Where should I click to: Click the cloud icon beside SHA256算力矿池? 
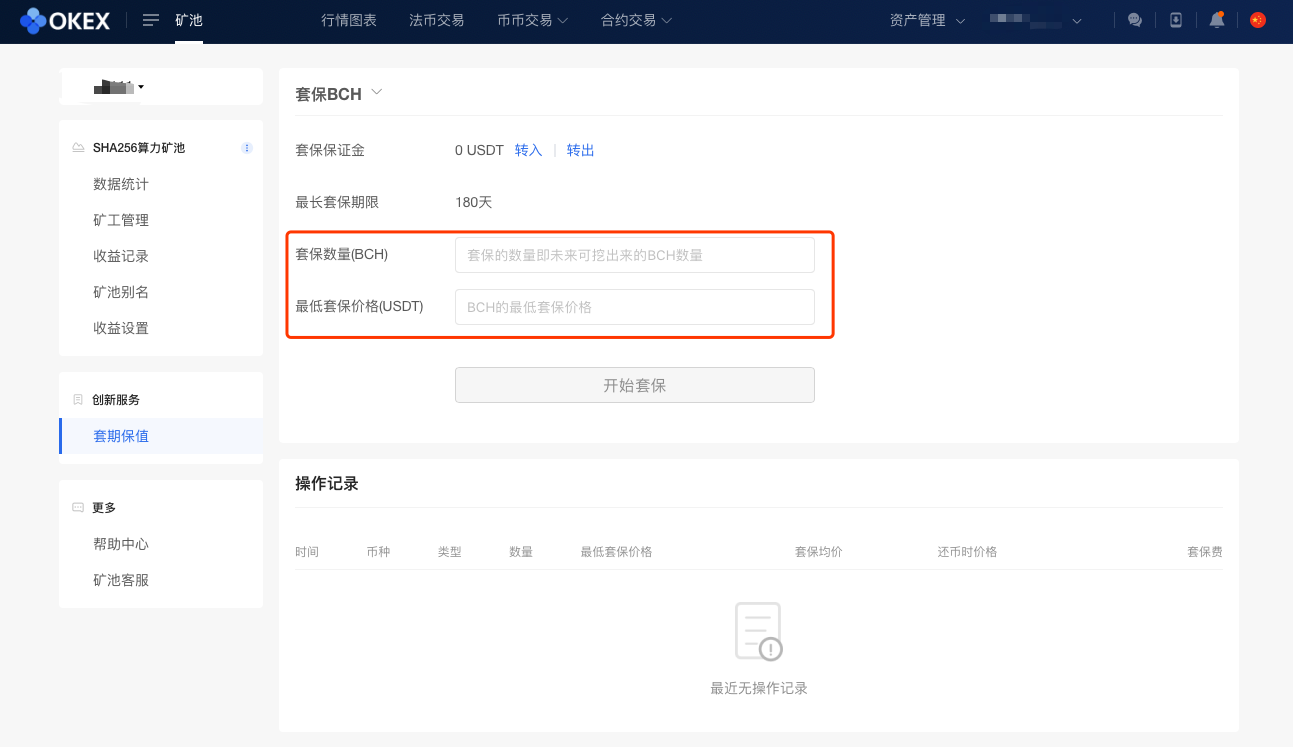tap(78, 148)
